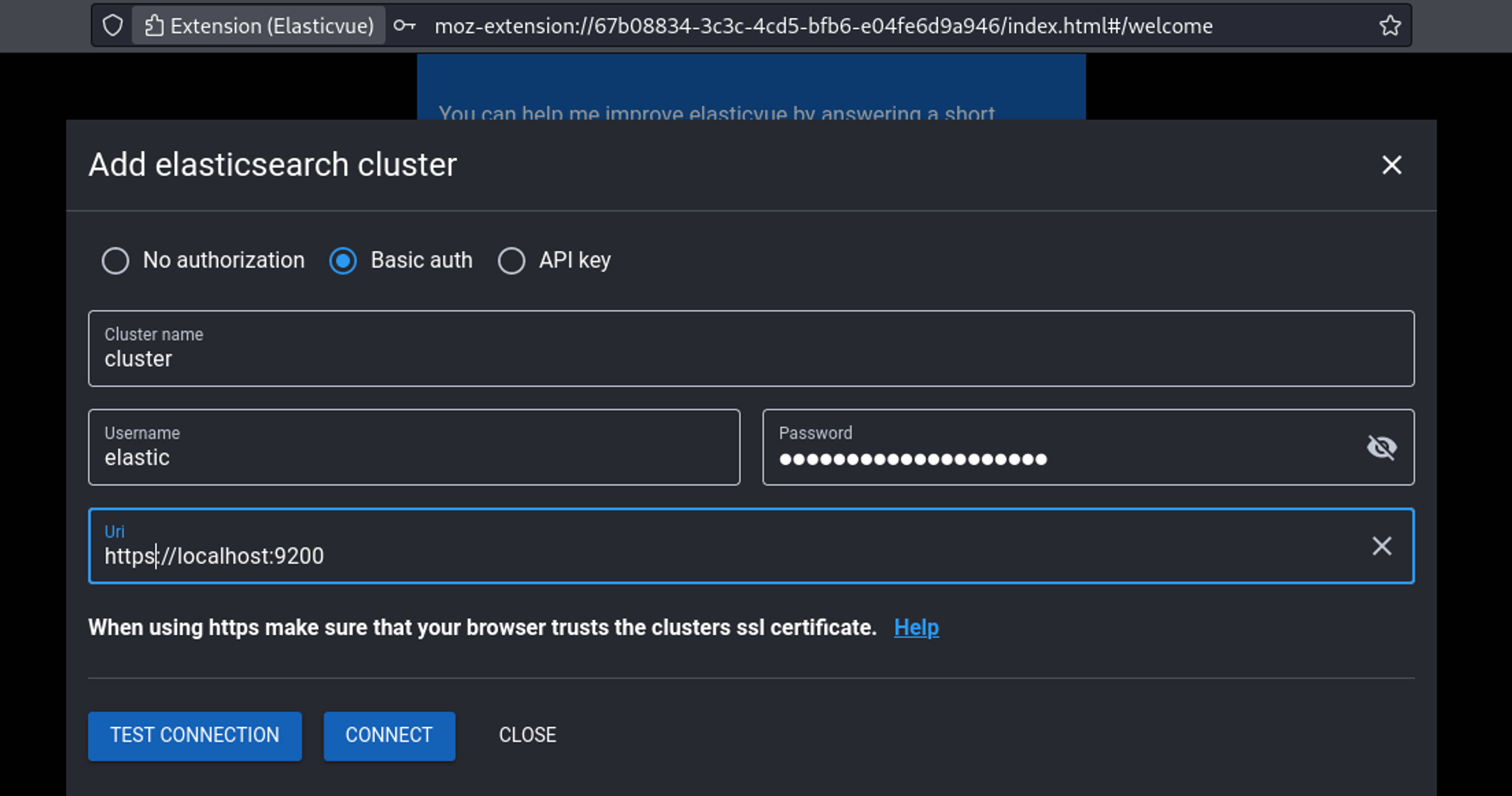Viewport: 1512px width, 796px height.
Task: Click the saved-password key icon in address bar
Action: click(x=405, y=26)
